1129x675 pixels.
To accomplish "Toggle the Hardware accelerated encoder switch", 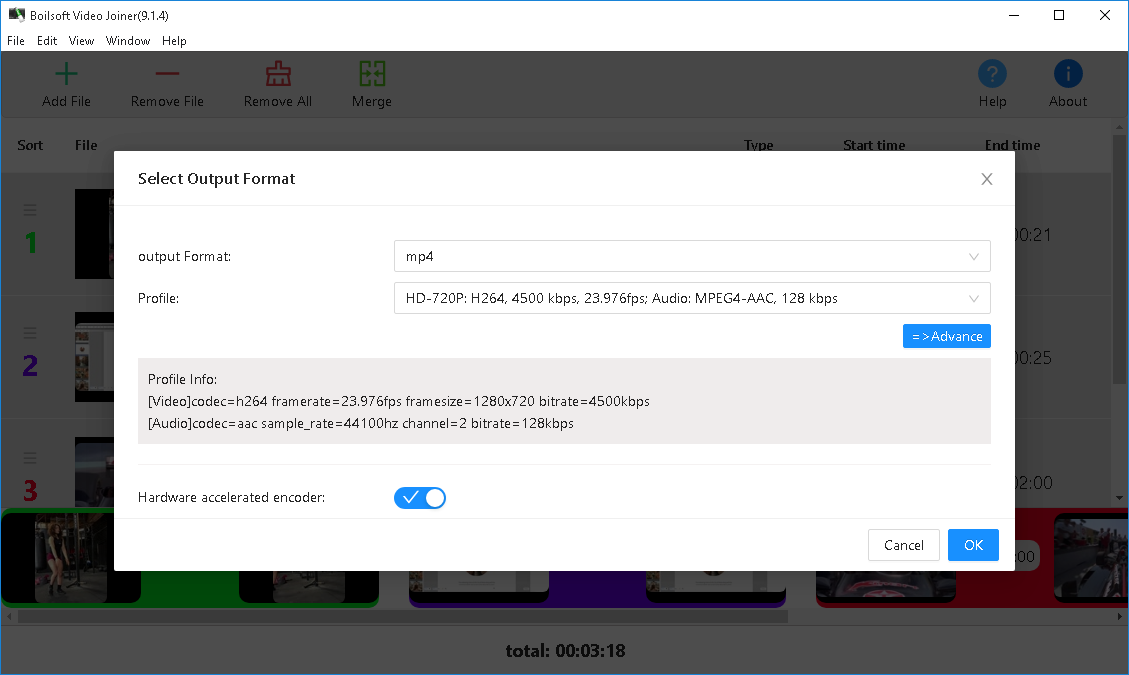I will pos(420,498).
